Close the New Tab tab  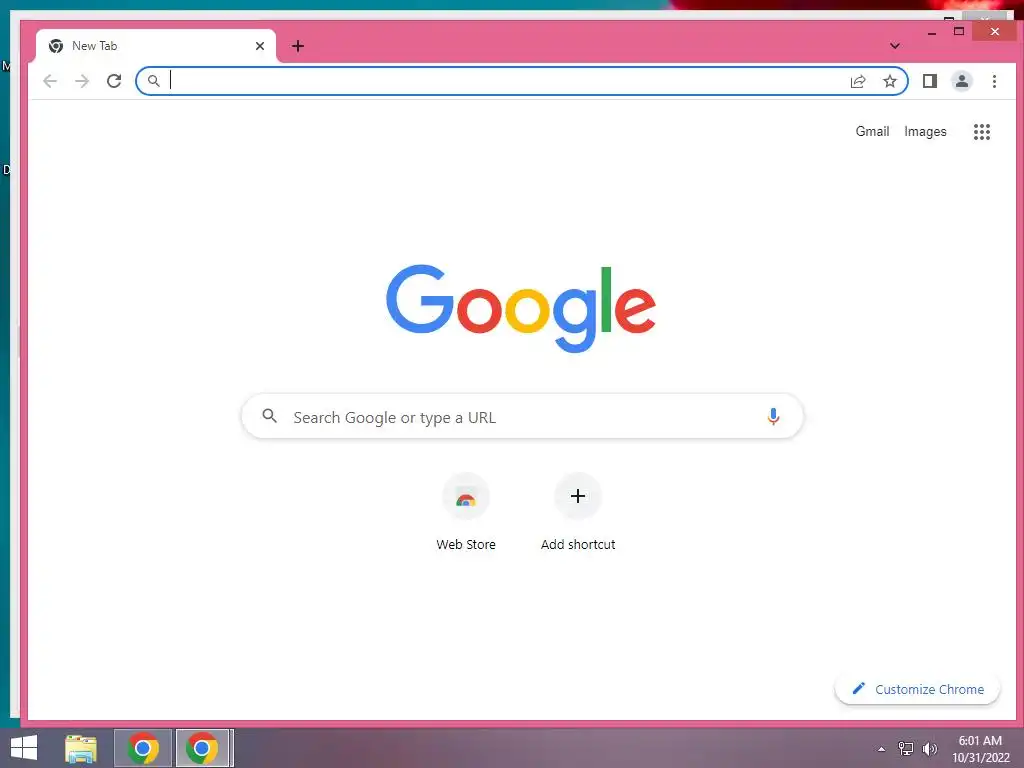(260, 46)
